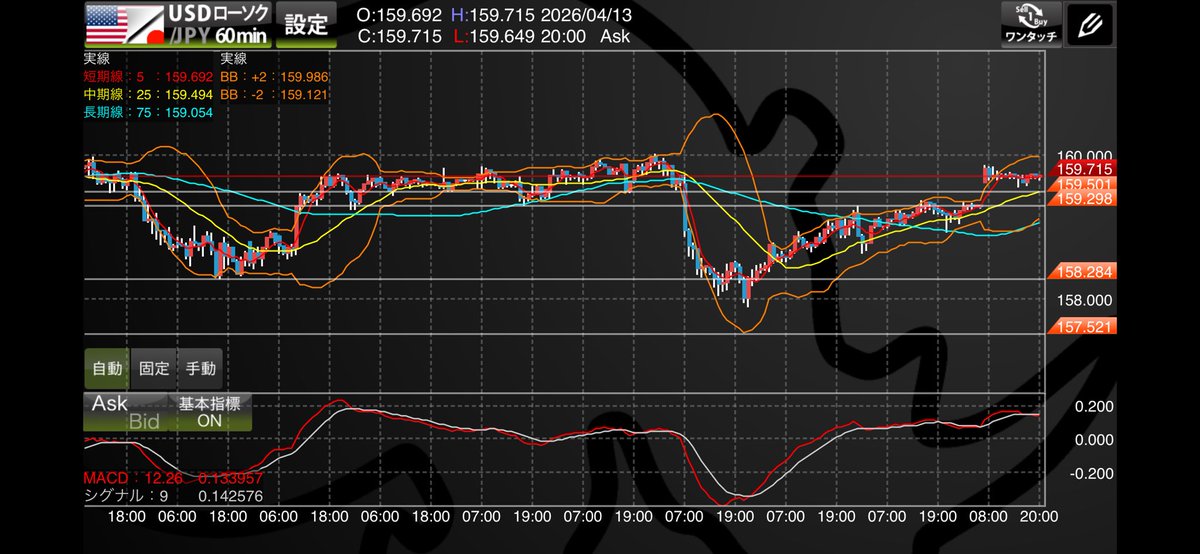Image resolution: width=1200 pixels, height=554 pixels.
Task: Open the 設定 settings button
Action: point(306,25)
